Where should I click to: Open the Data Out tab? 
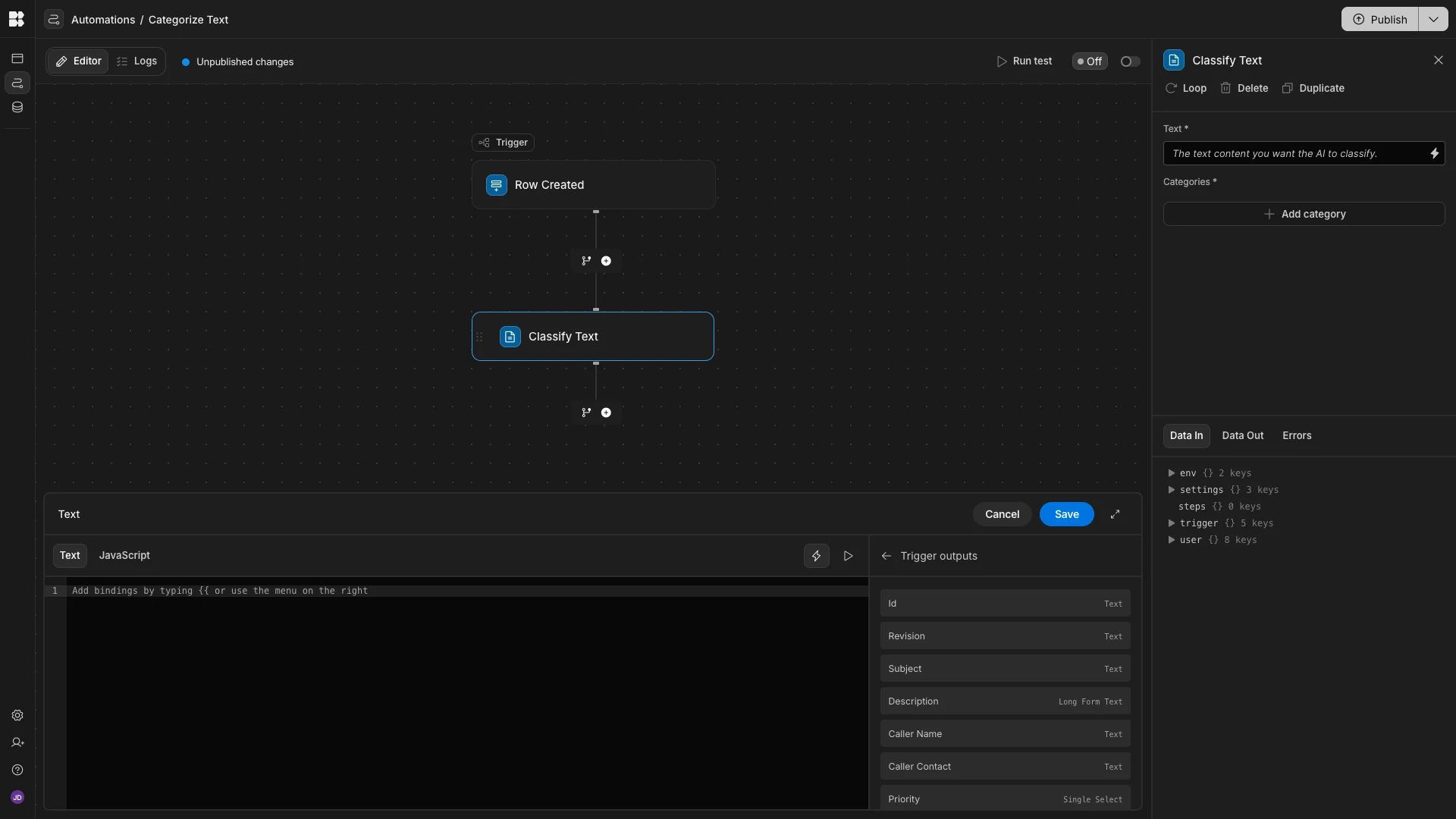1242,435
